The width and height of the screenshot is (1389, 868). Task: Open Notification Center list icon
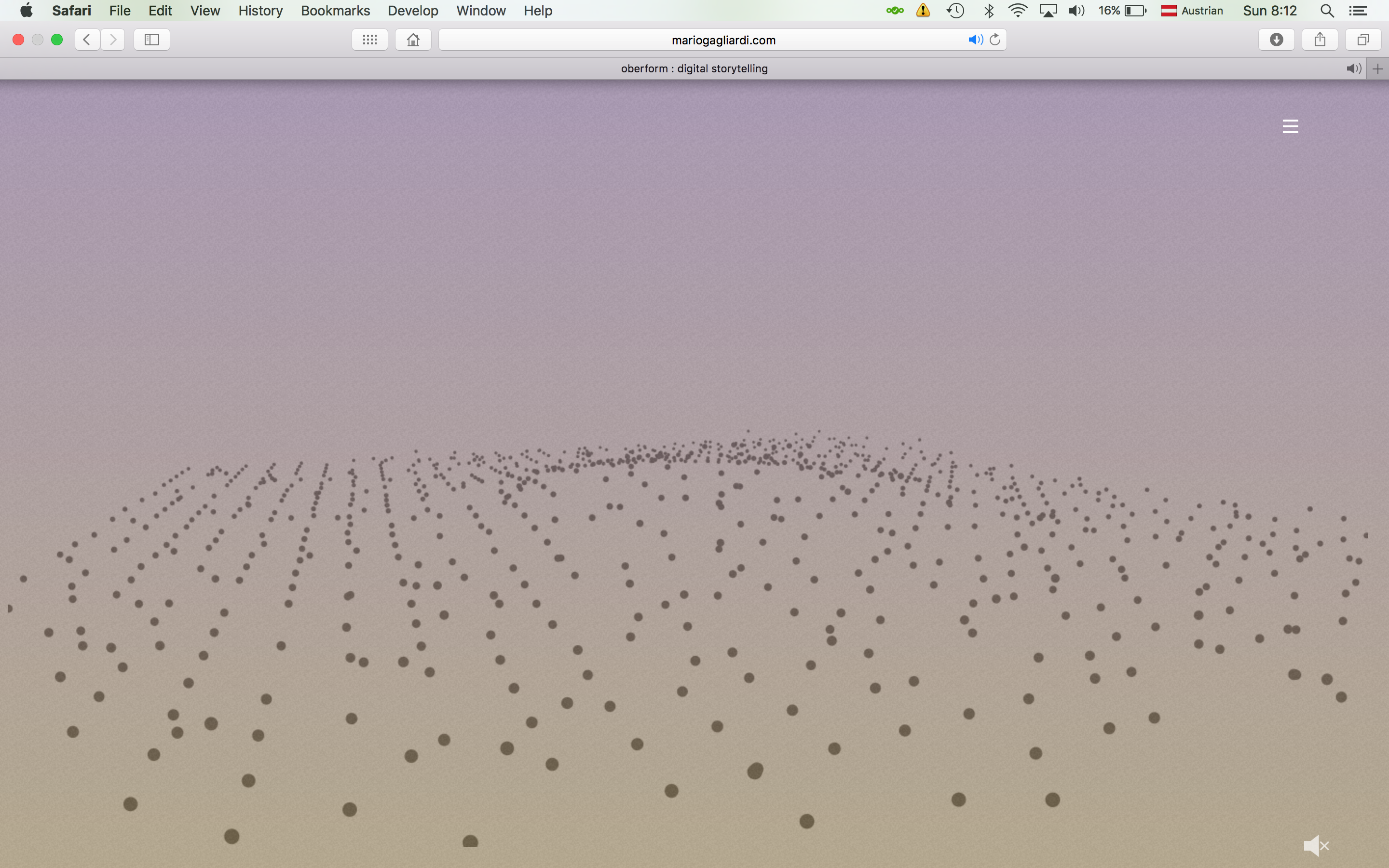(x=1358, y=10)
